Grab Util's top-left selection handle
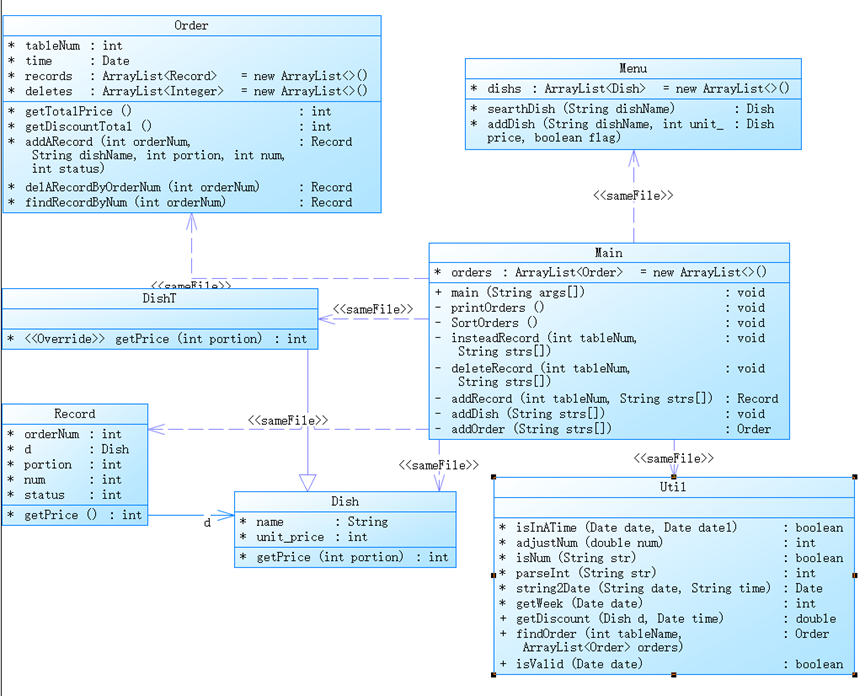Viewport: 865px width, 696px height. coord(493,477)
